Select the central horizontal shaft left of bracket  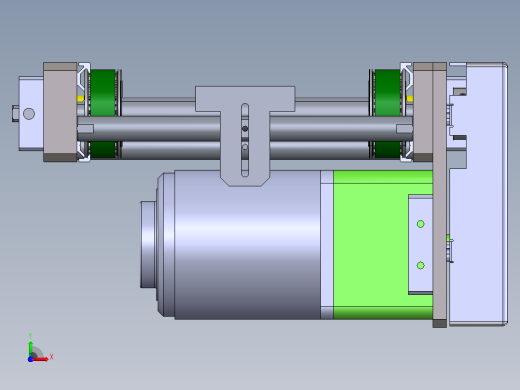149,128
